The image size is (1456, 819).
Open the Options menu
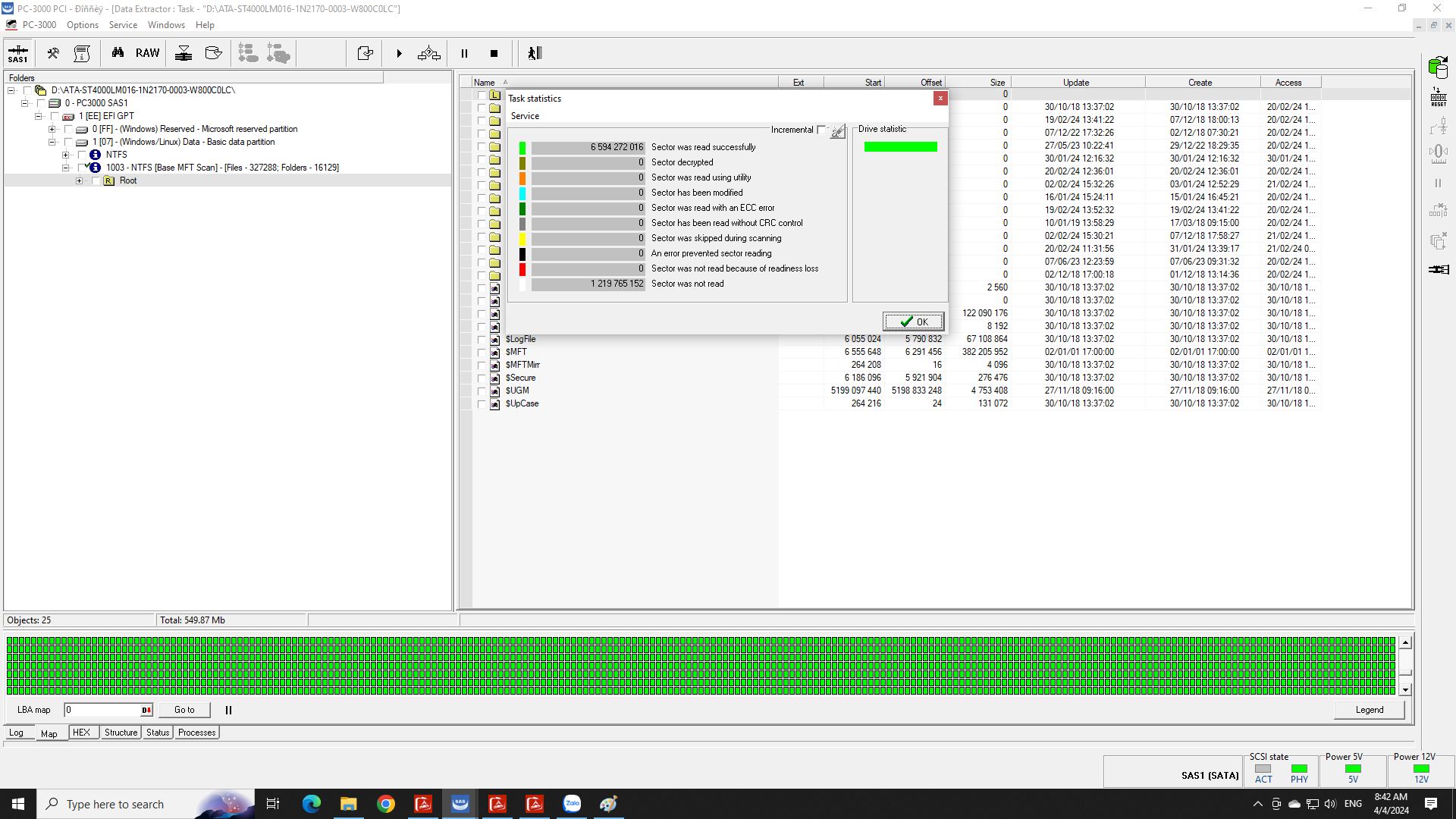[82, 25]
